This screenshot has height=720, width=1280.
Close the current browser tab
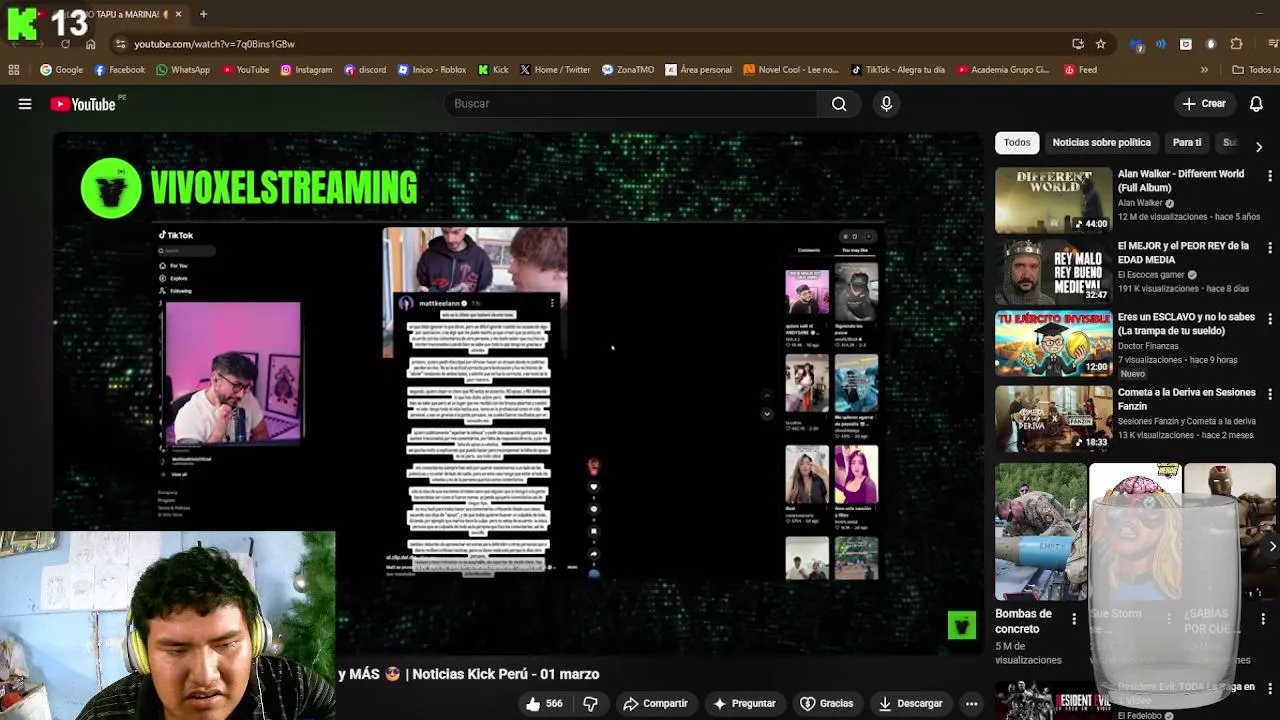tap(178, 14)
